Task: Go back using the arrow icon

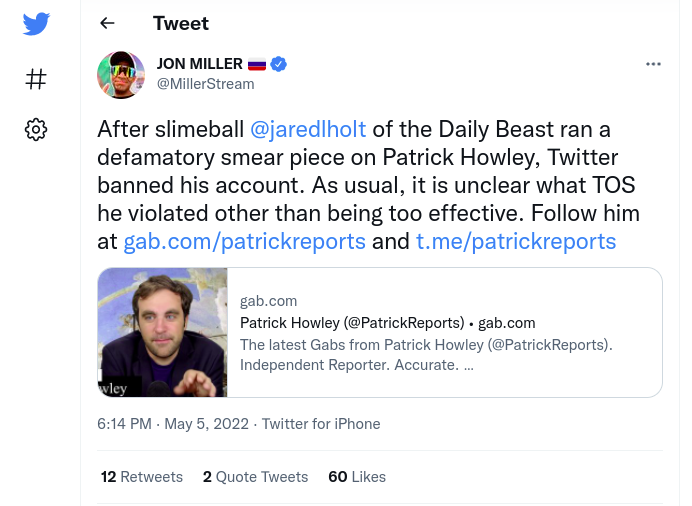Action: 107,23
